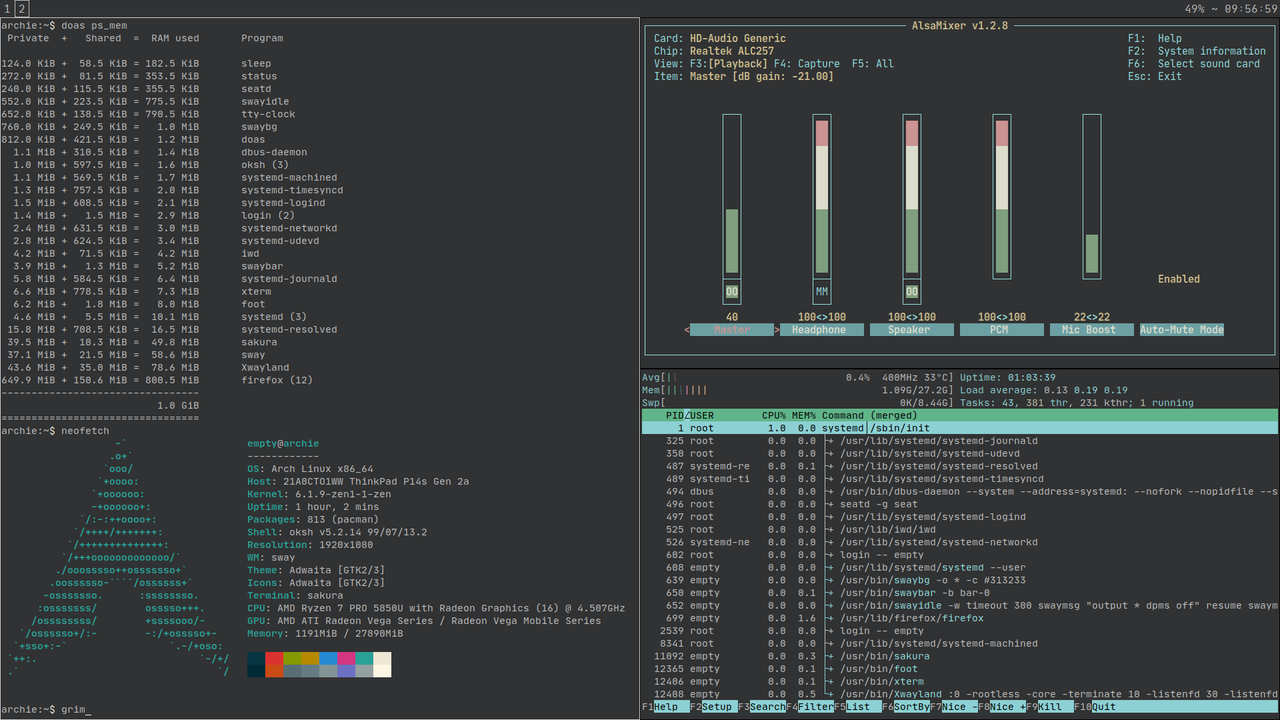Toggle the Headphone MM mute indicator

tap(822, 292)
